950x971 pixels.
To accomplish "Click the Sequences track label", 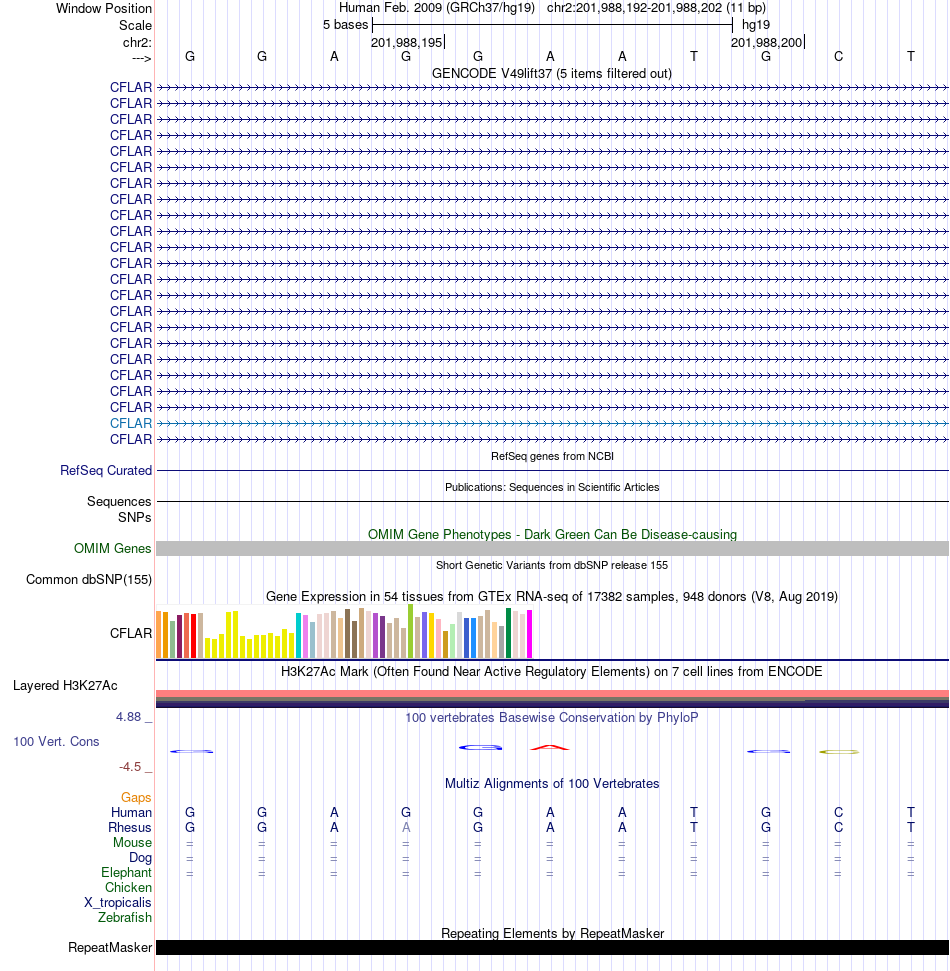I will pyautogui.click(x=119, y=501).
